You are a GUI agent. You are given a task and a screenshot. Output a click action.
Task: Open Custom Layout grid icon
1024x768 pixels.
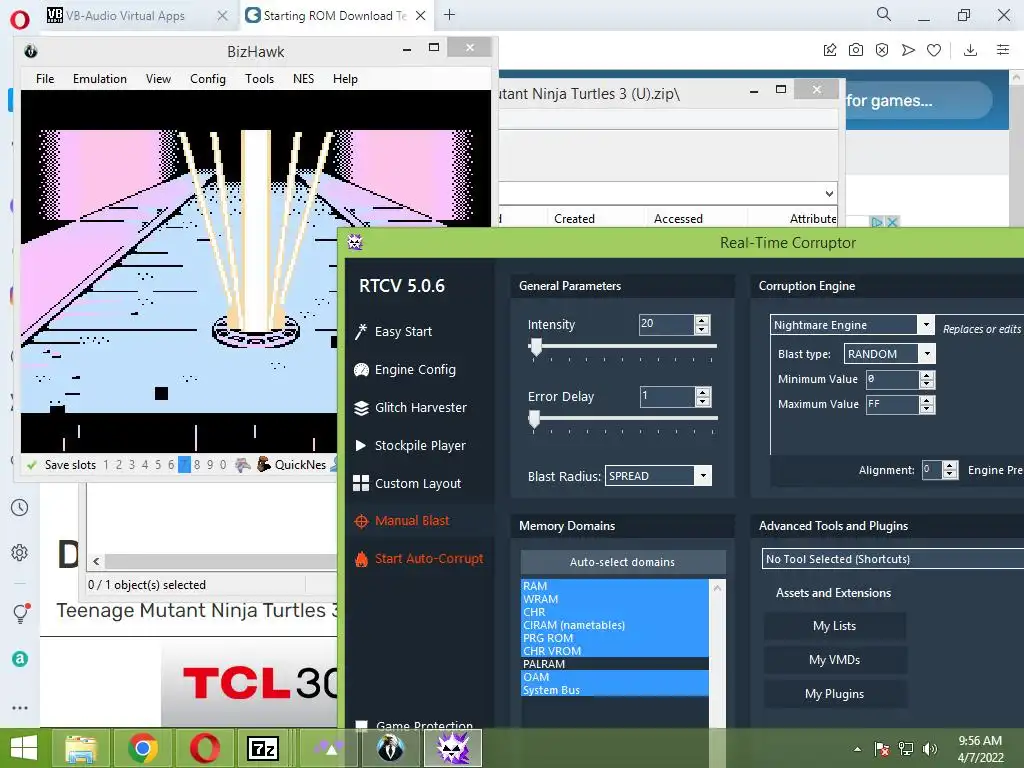click(x=360, y=483)
